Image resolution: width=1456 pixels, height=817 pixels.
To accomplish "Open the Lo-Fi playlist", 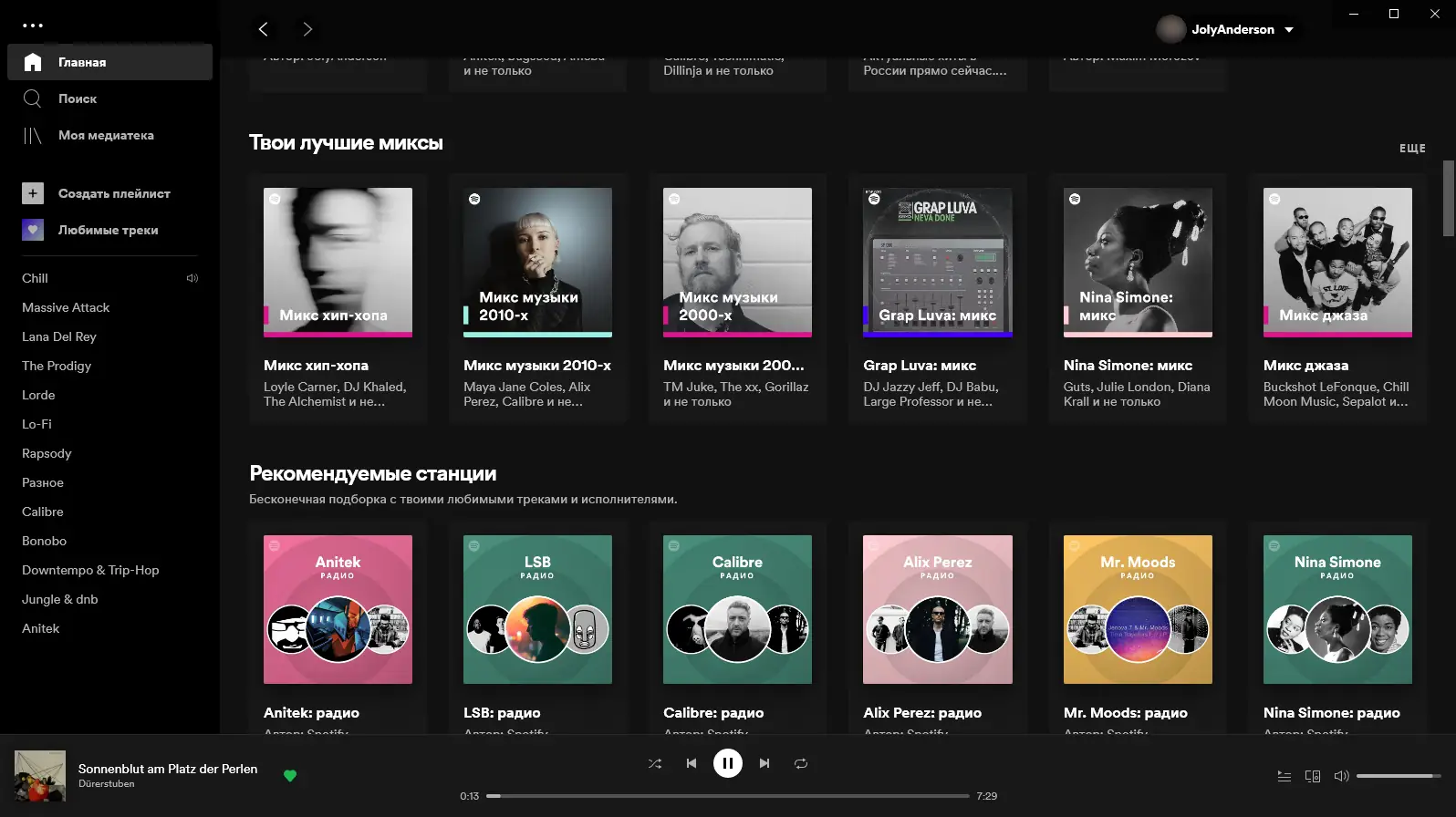I will coord(36,424).
